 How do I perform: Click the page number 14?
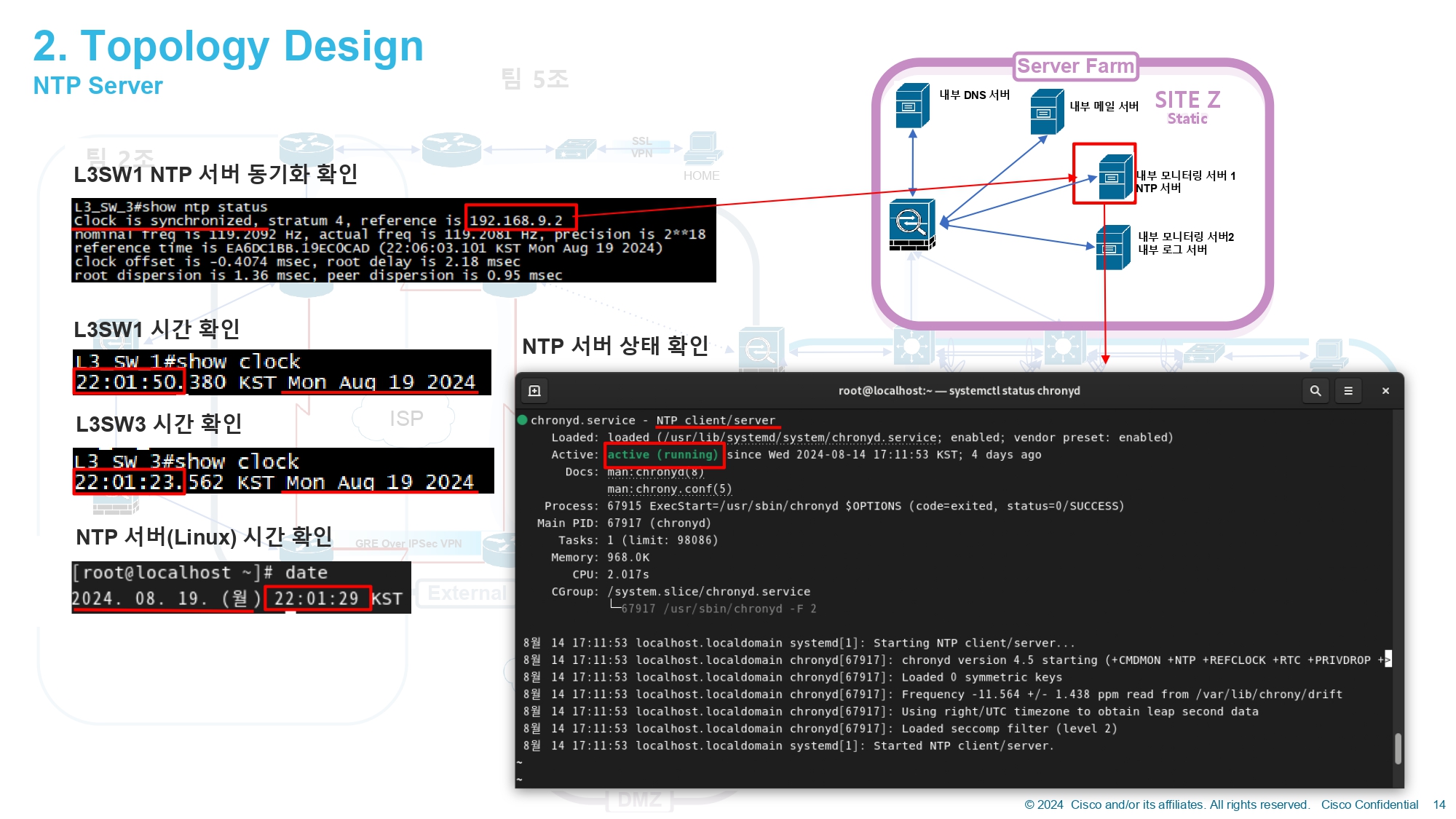1439,805
